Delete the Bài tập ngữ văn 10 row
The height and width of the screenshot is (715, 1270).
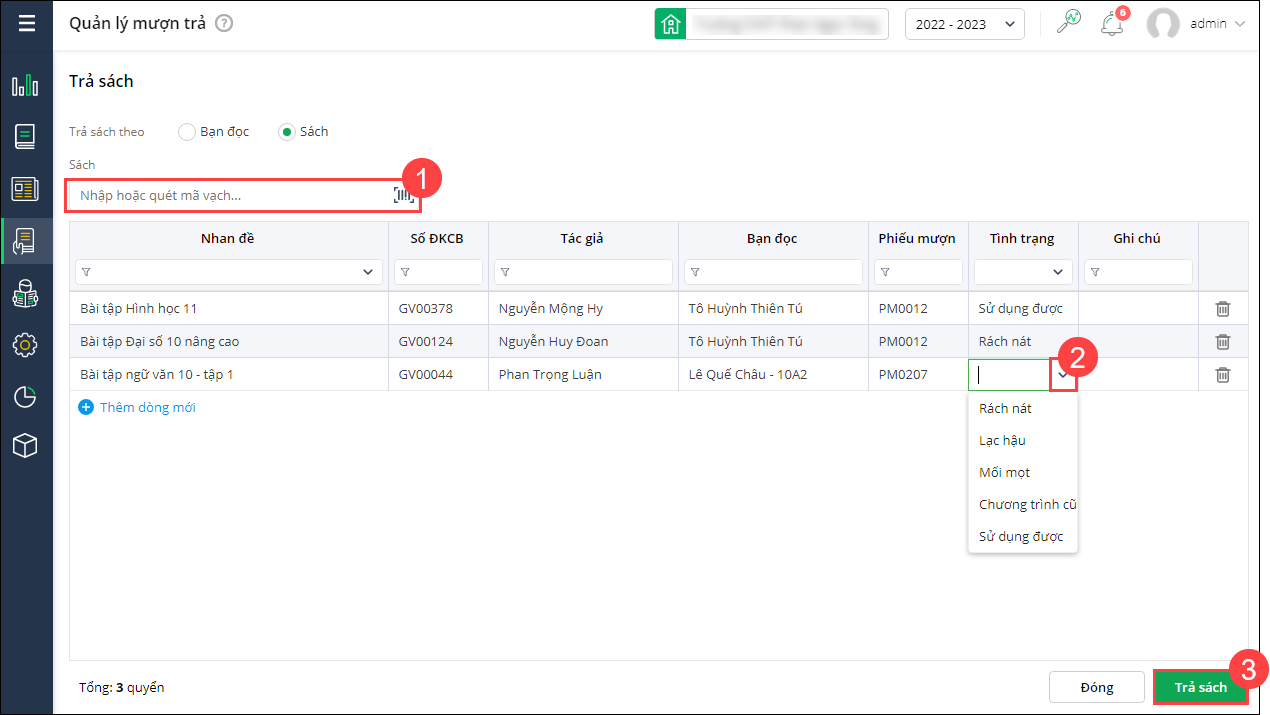(x=1222, y=375)
